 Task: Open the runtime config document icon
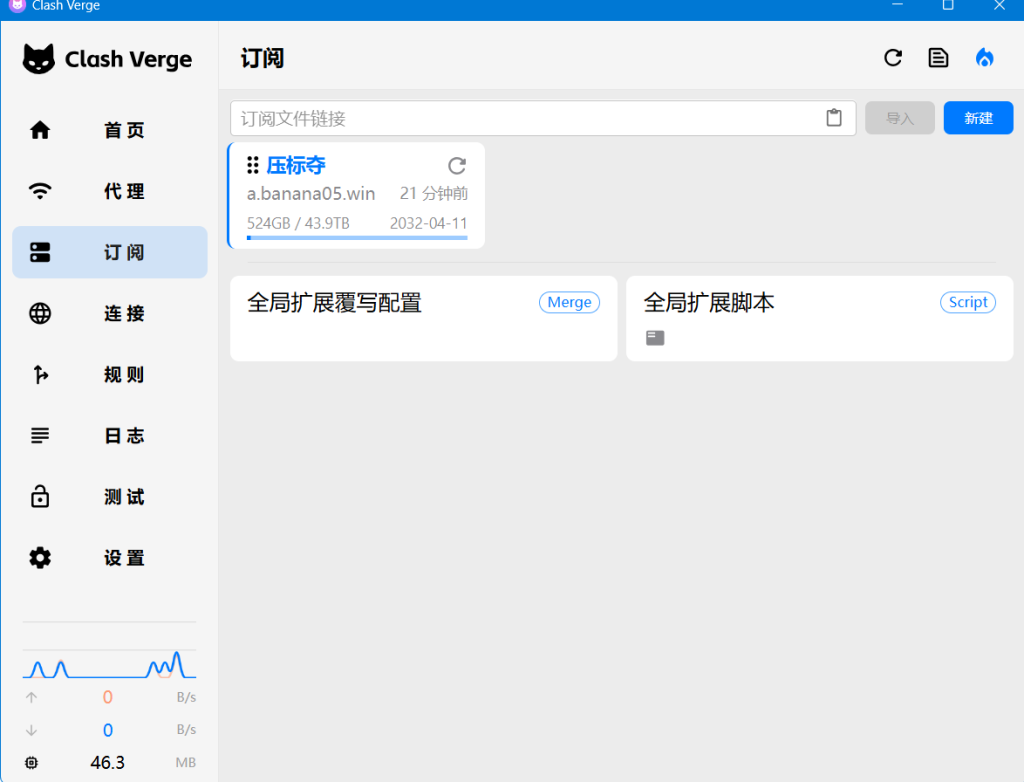click(938, 58)
